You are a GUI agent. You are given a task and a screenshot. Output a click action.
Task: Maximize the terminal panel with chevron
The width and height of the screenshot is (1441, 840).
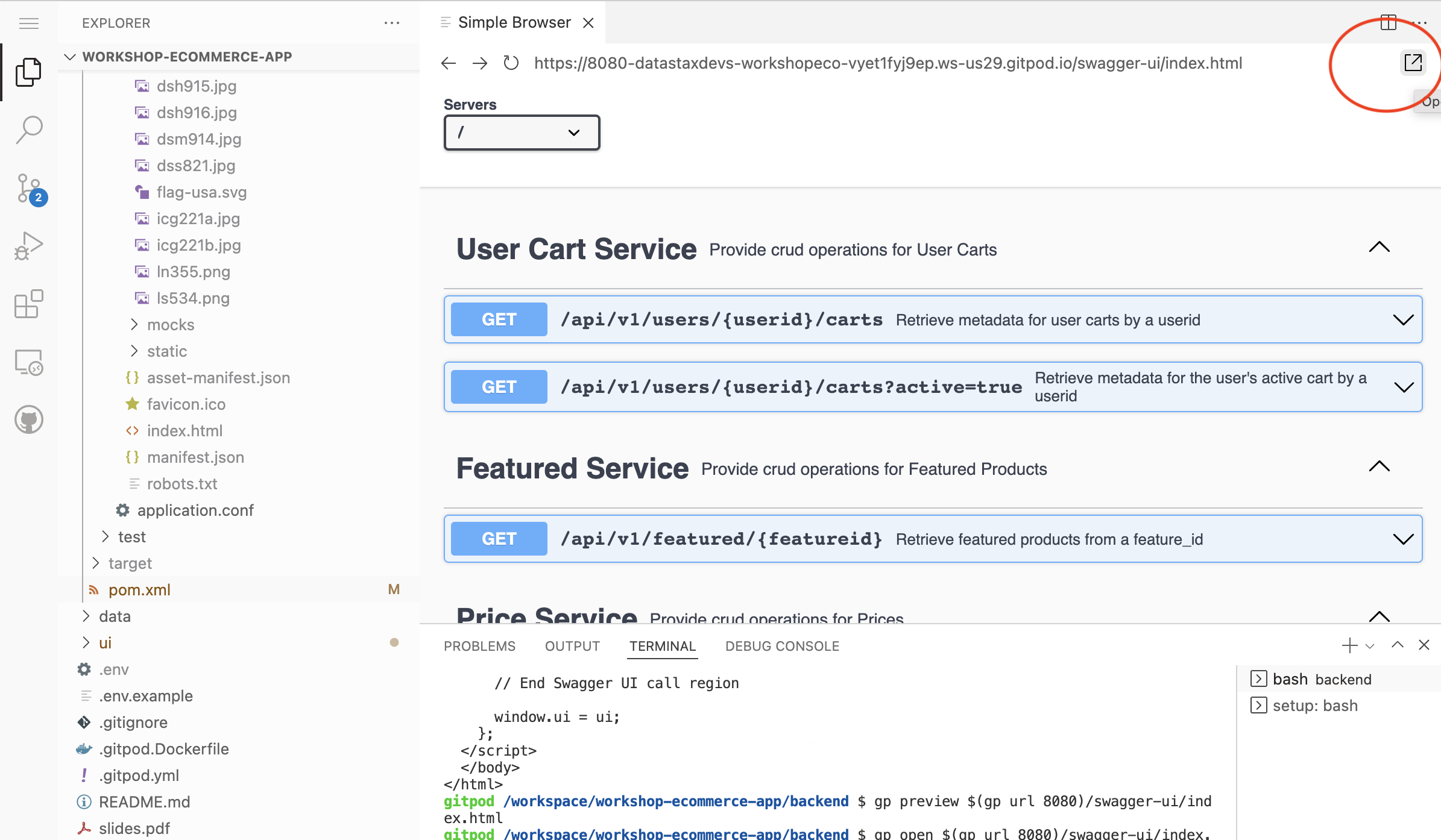tap(1397, 645)
